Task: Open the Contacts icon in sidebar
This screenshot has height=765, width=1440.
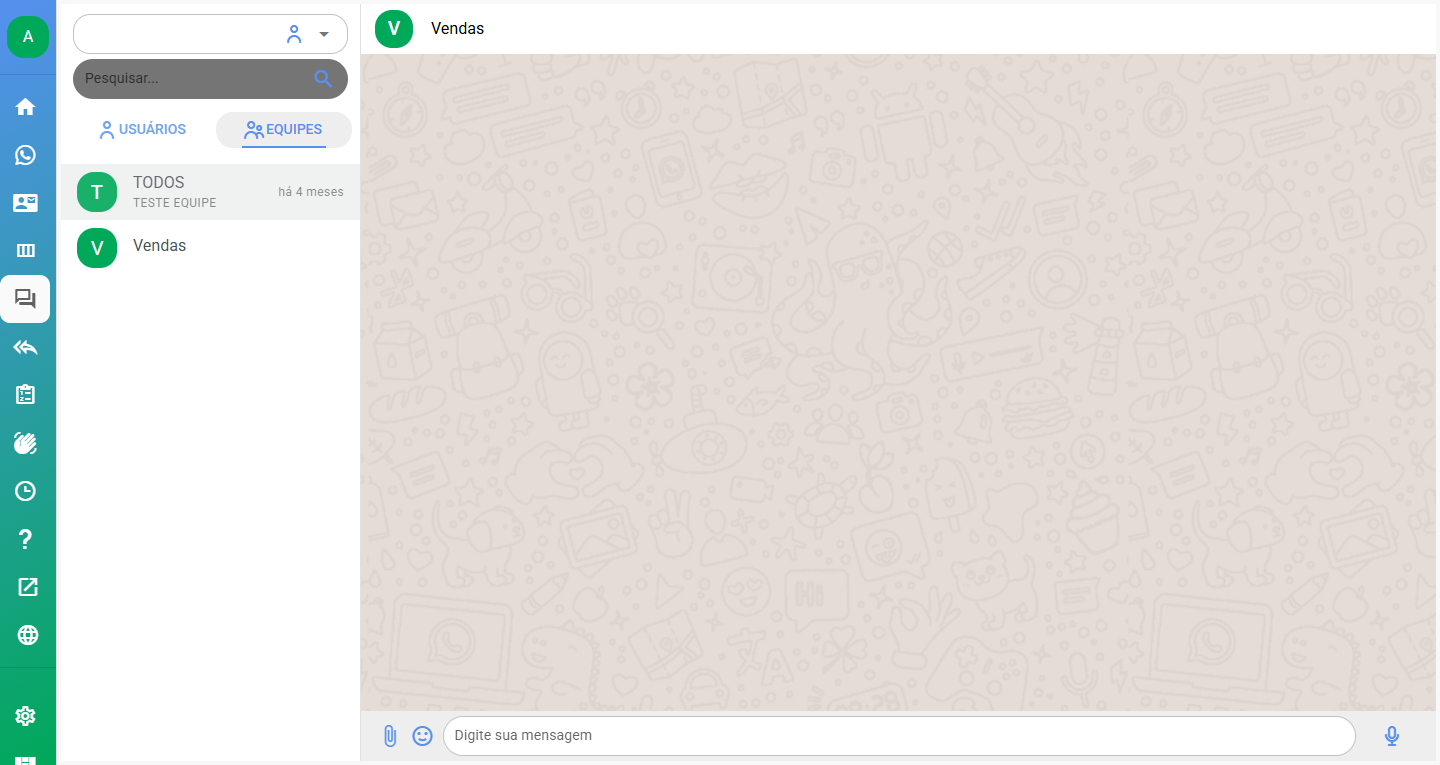Action: (26, 202)
